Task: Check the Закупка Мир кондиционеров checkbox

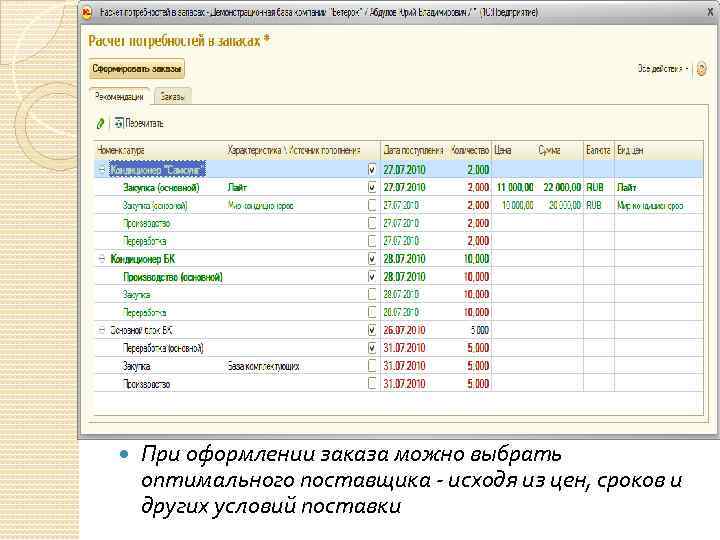Action: coord(372,205)
